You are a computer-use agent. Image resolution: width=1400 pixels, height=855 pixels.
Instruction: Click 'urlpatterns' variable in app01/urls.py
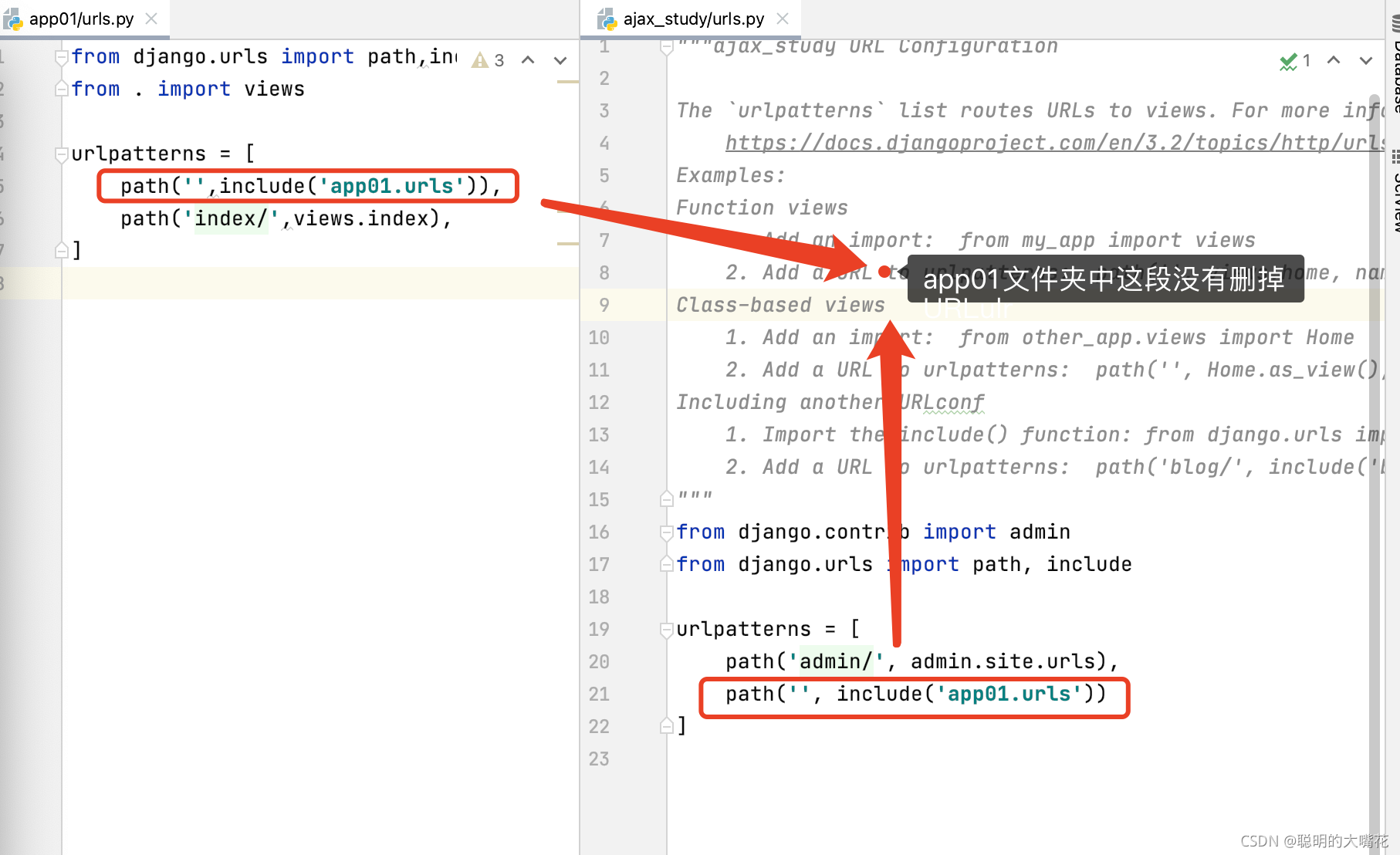[139, 154]
